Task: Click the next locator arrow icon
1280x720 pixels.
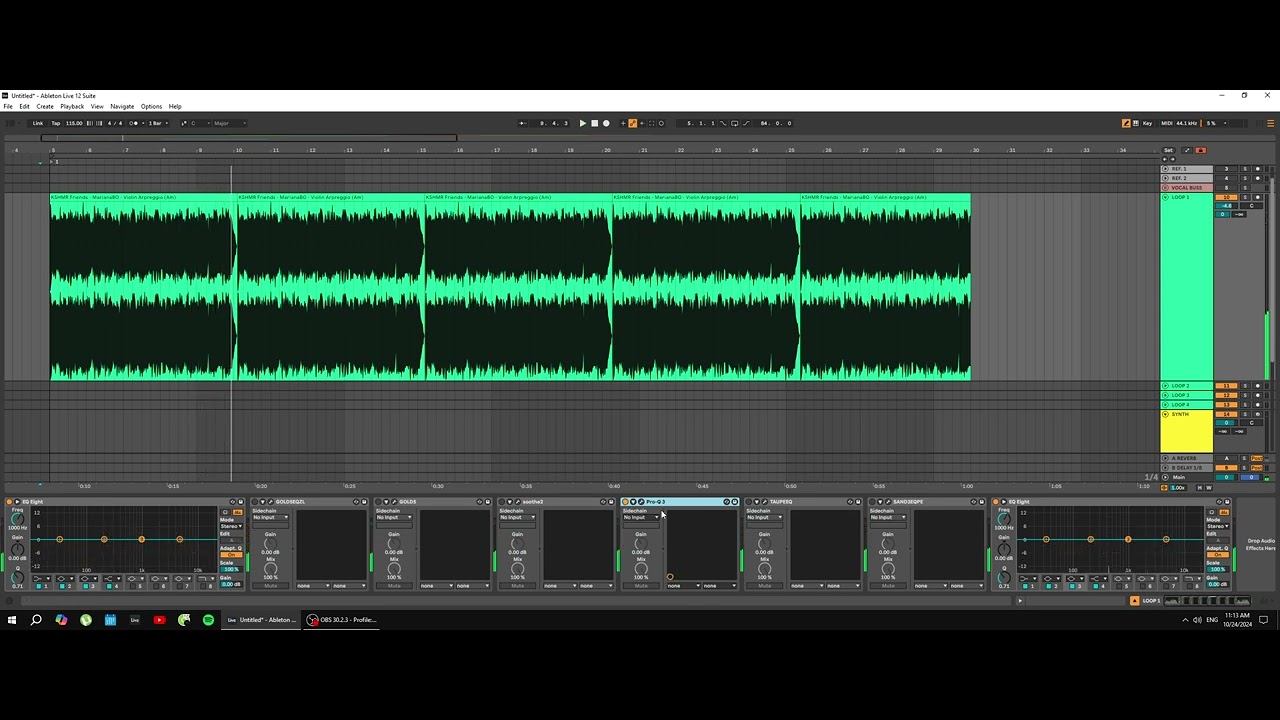Action: pyautogui.click(x=1173, y=159)
